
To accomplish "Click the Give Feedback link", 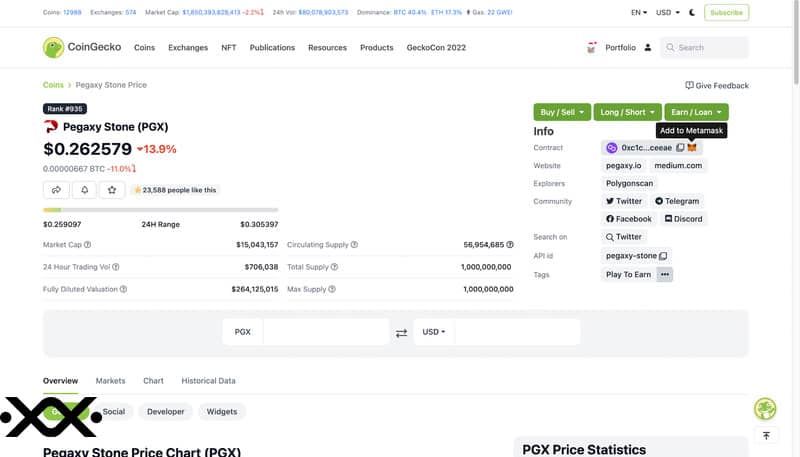I will 717,86.
